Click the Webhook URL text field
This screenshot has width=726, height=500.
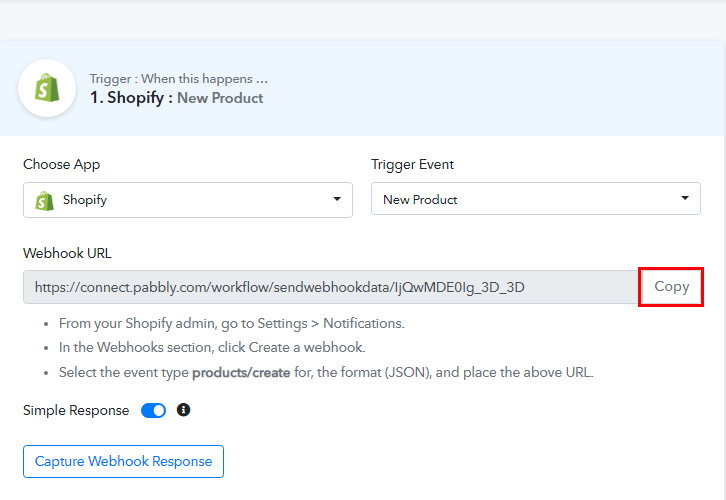[331, 287]
